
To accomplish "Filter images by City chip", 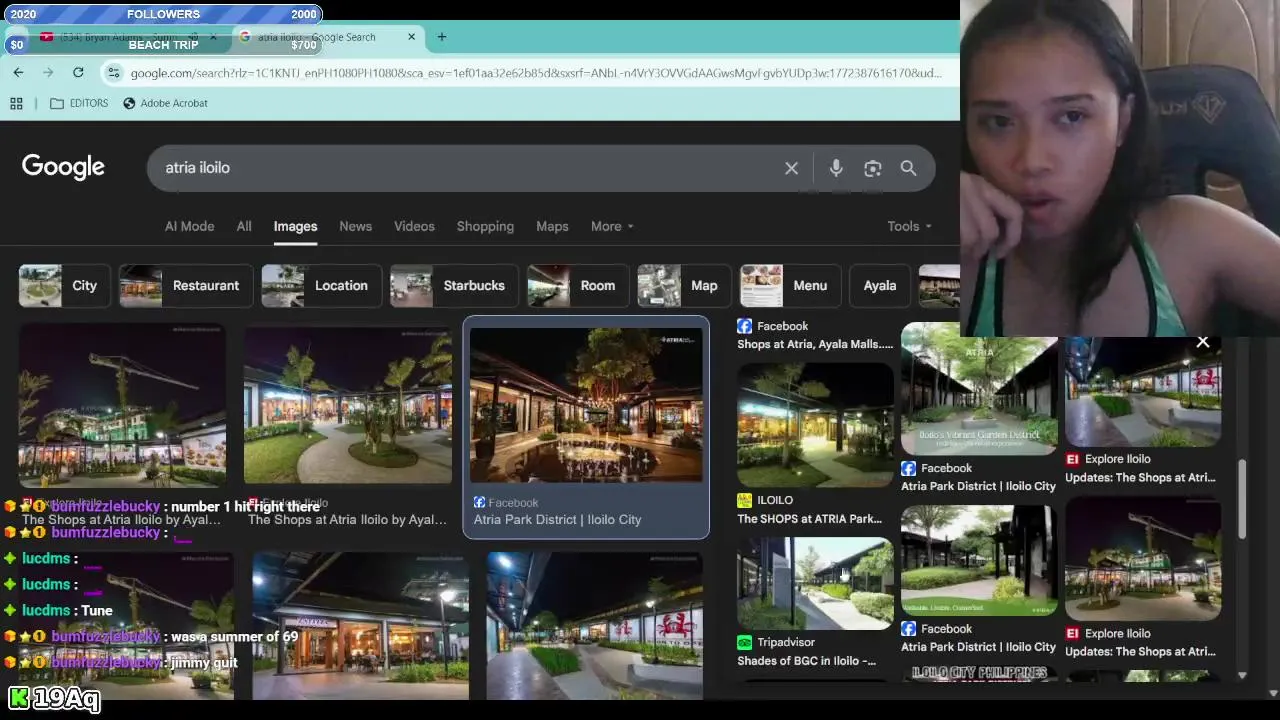I will click(63, 285).
